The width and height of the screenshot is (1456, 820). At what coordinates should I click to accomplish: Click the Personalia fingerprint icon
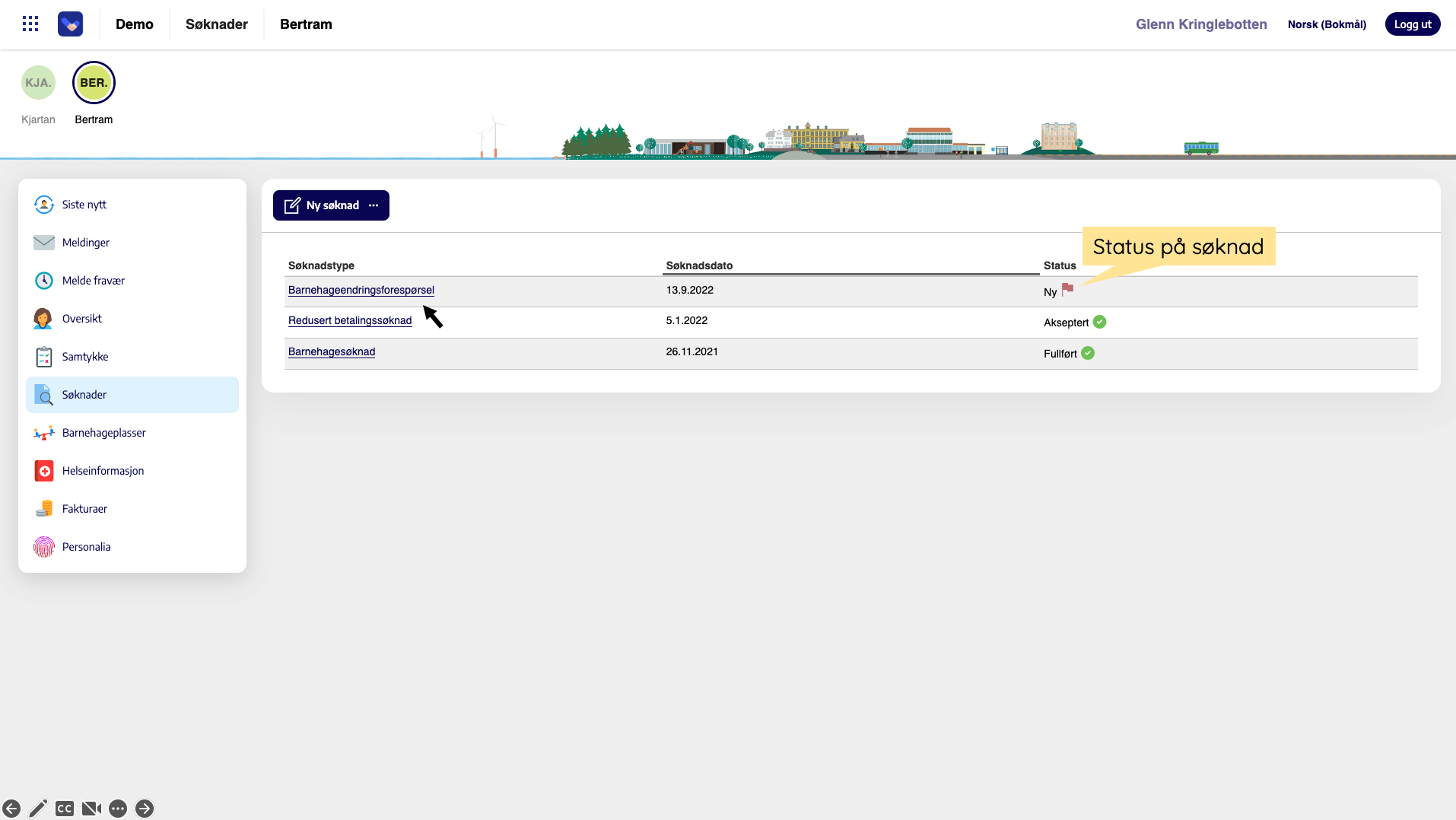pyautogui.click(x=44, y=547)
